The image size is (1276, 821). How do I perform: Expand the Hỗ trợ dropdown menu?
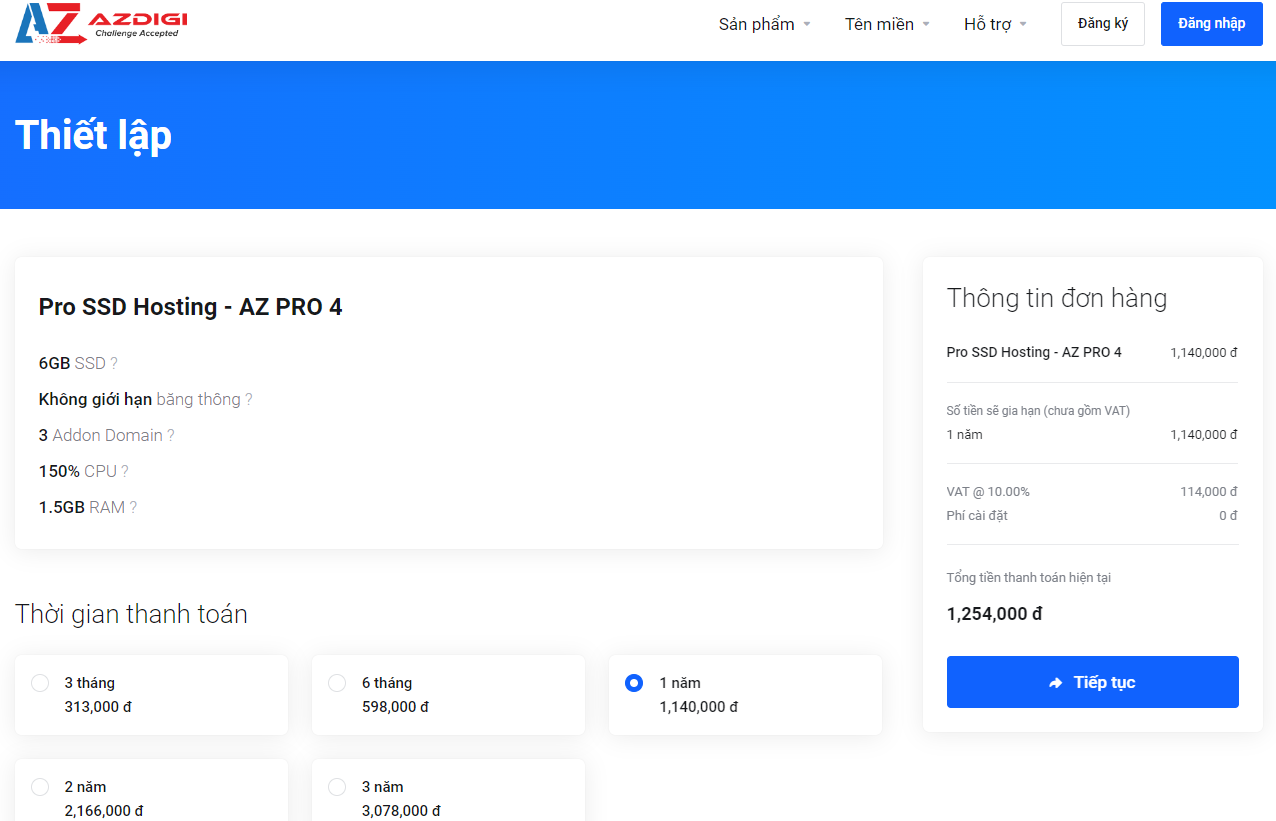pos(995,24)
